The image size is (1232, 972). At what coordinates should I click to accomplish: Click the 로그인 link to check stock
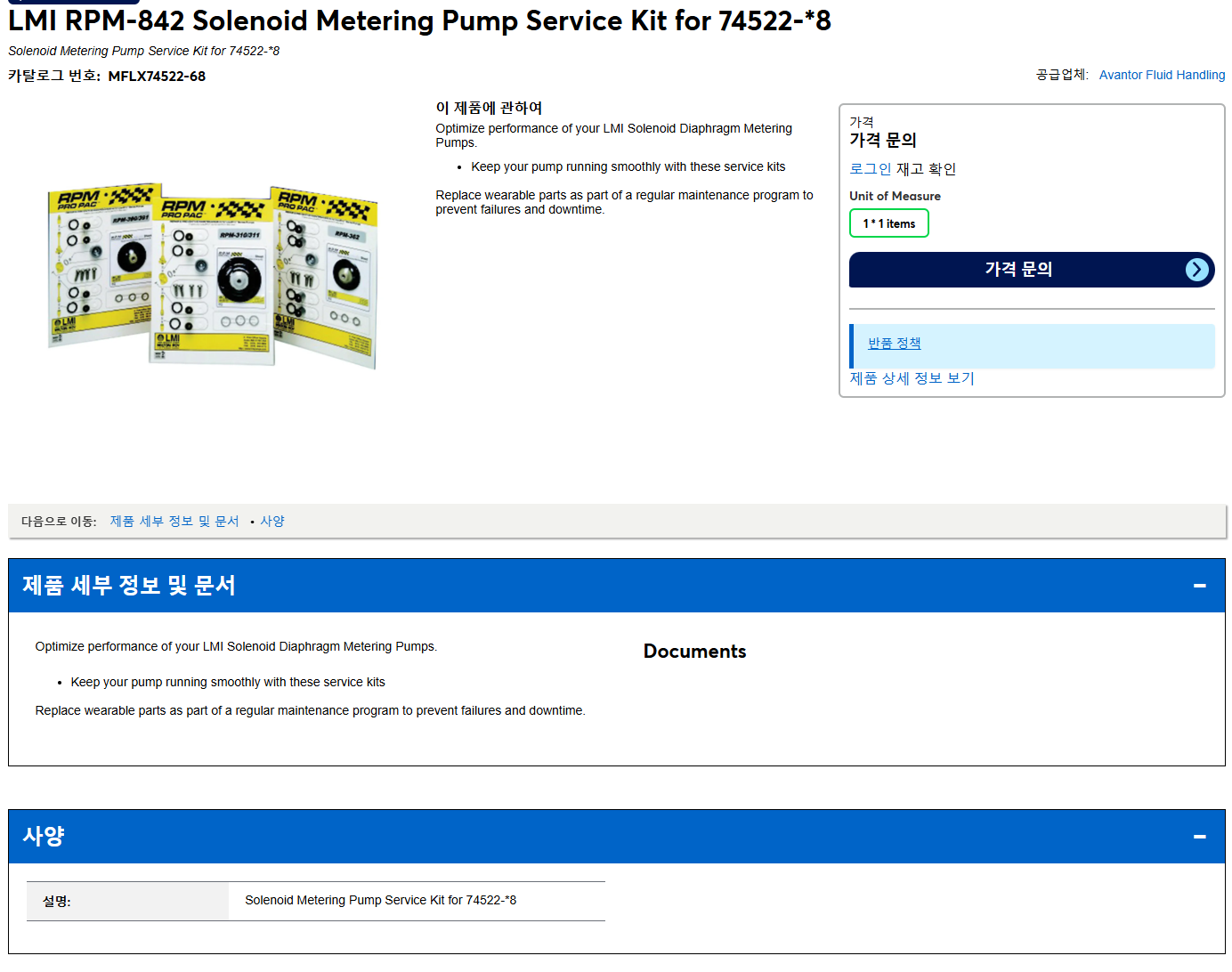(870, 168)
